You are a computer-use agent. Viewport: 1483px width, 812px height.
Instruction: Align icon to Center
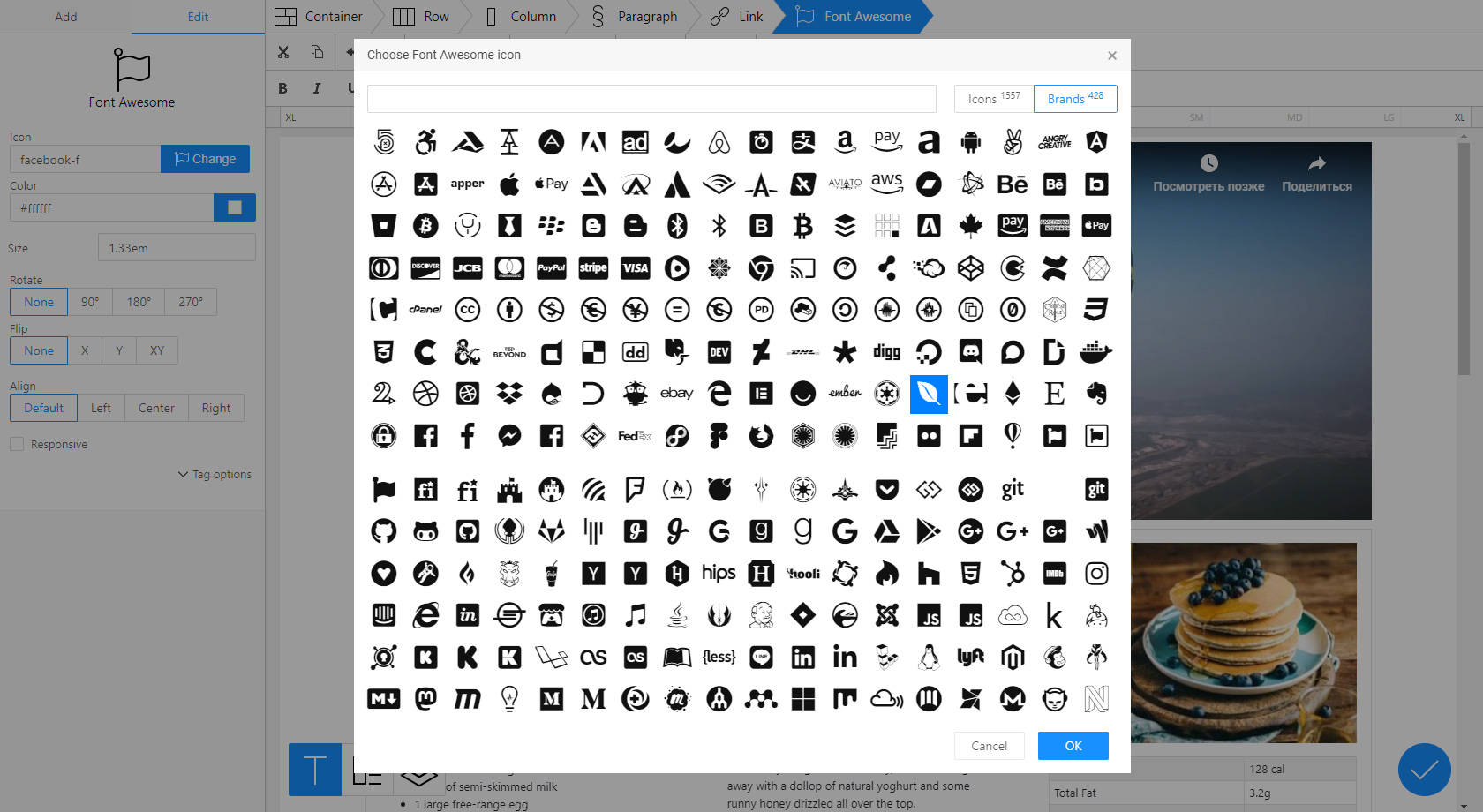tap(156, 408)
